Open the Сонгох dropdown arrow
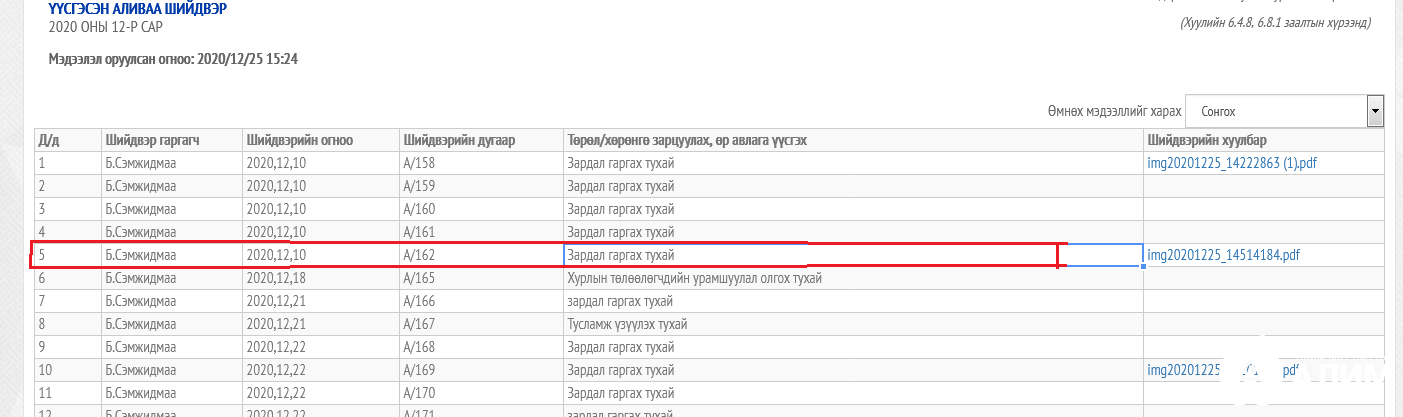 click(1375, 112)
